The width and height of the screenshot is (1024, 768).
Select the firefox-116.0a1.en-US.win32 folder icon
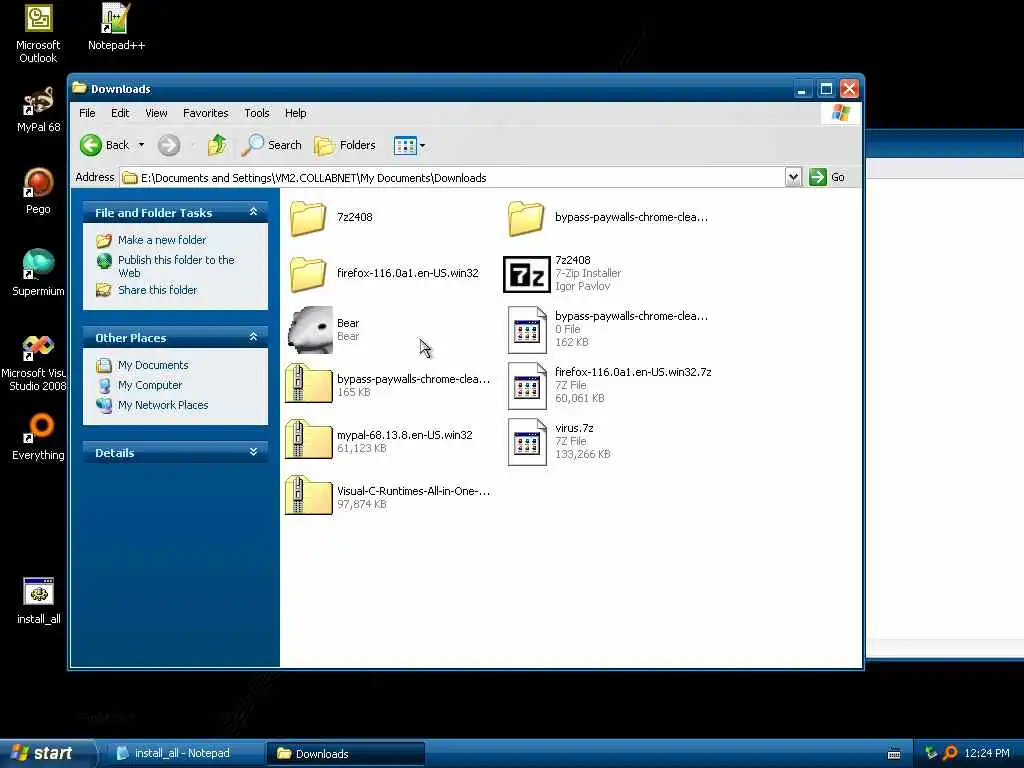pyautogui.click(x=308, y=274)
